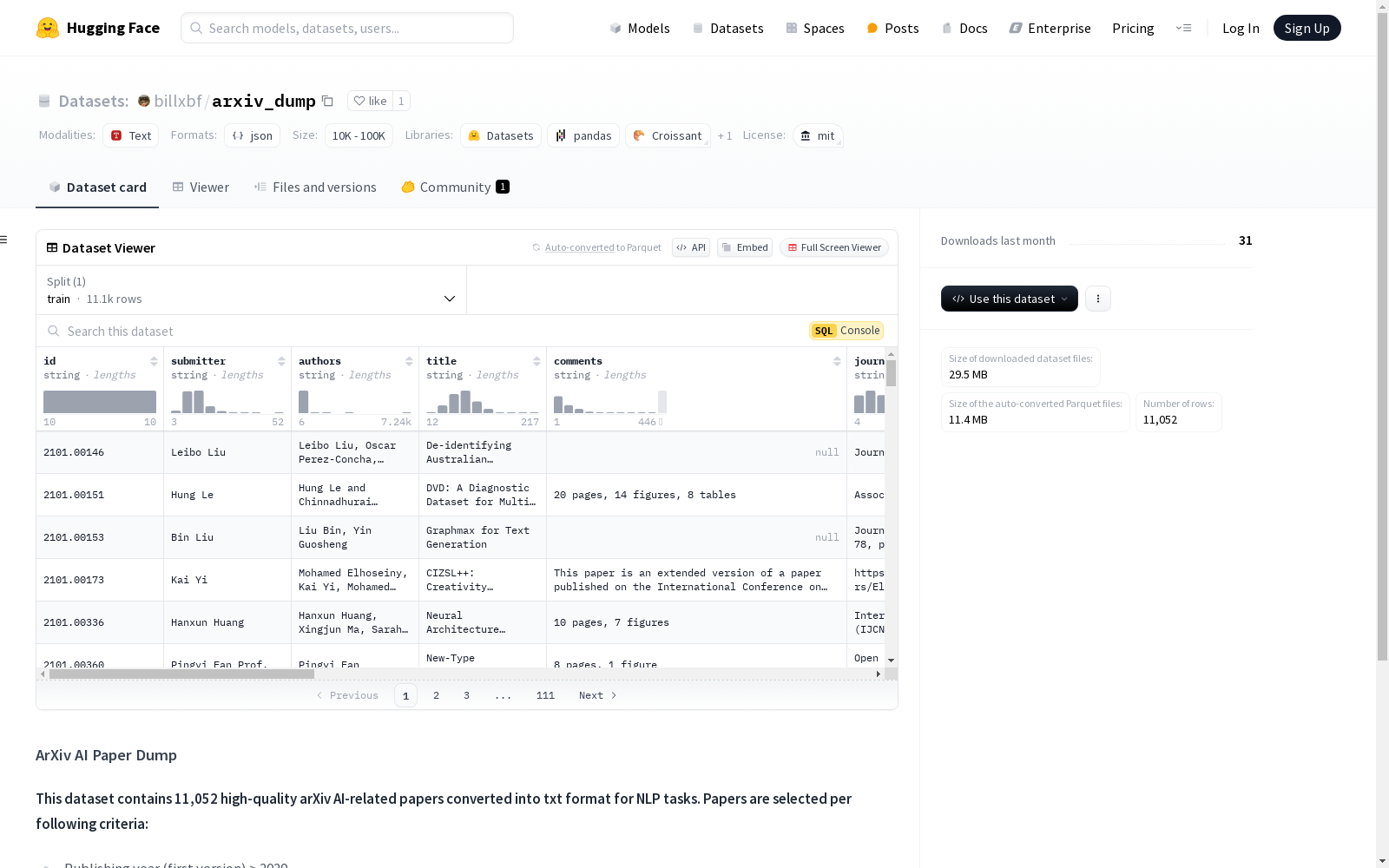Go to page 2 of the dataset

[436, 695]
